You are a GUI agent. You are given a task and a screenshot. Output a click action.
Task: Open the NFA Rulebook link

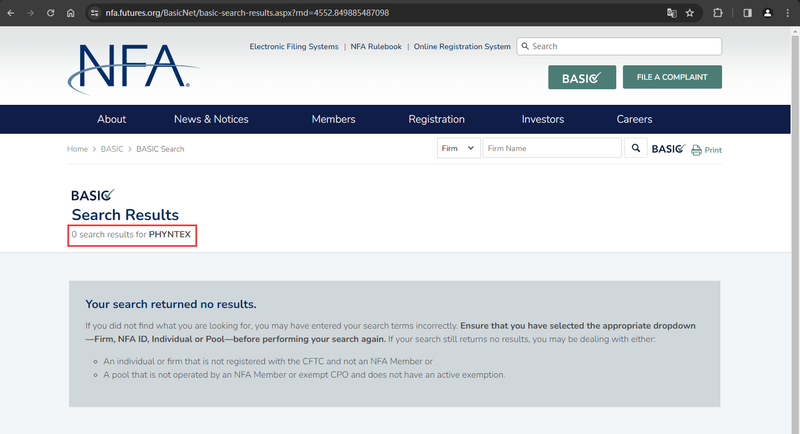376,46
